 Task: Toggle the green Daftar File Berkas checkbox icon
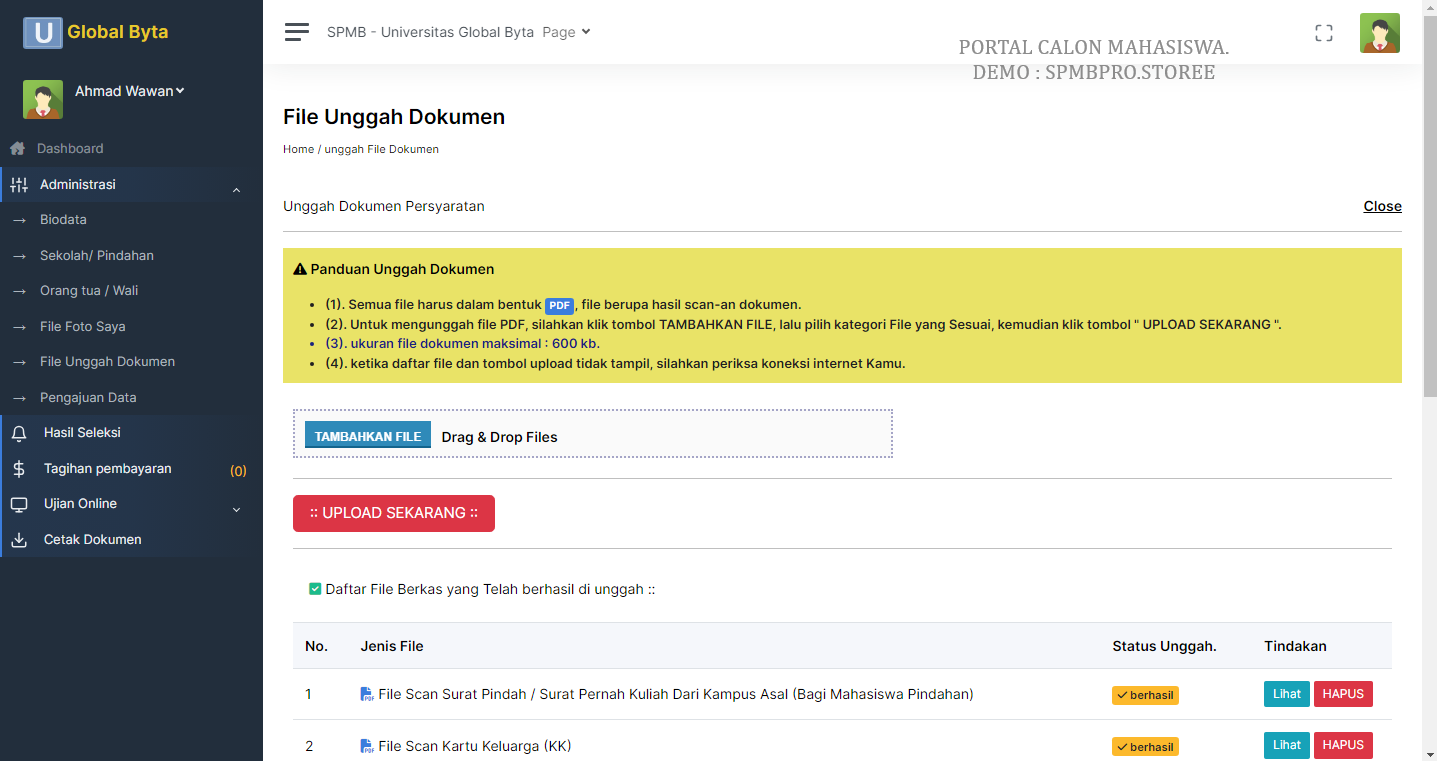(315, 589)
